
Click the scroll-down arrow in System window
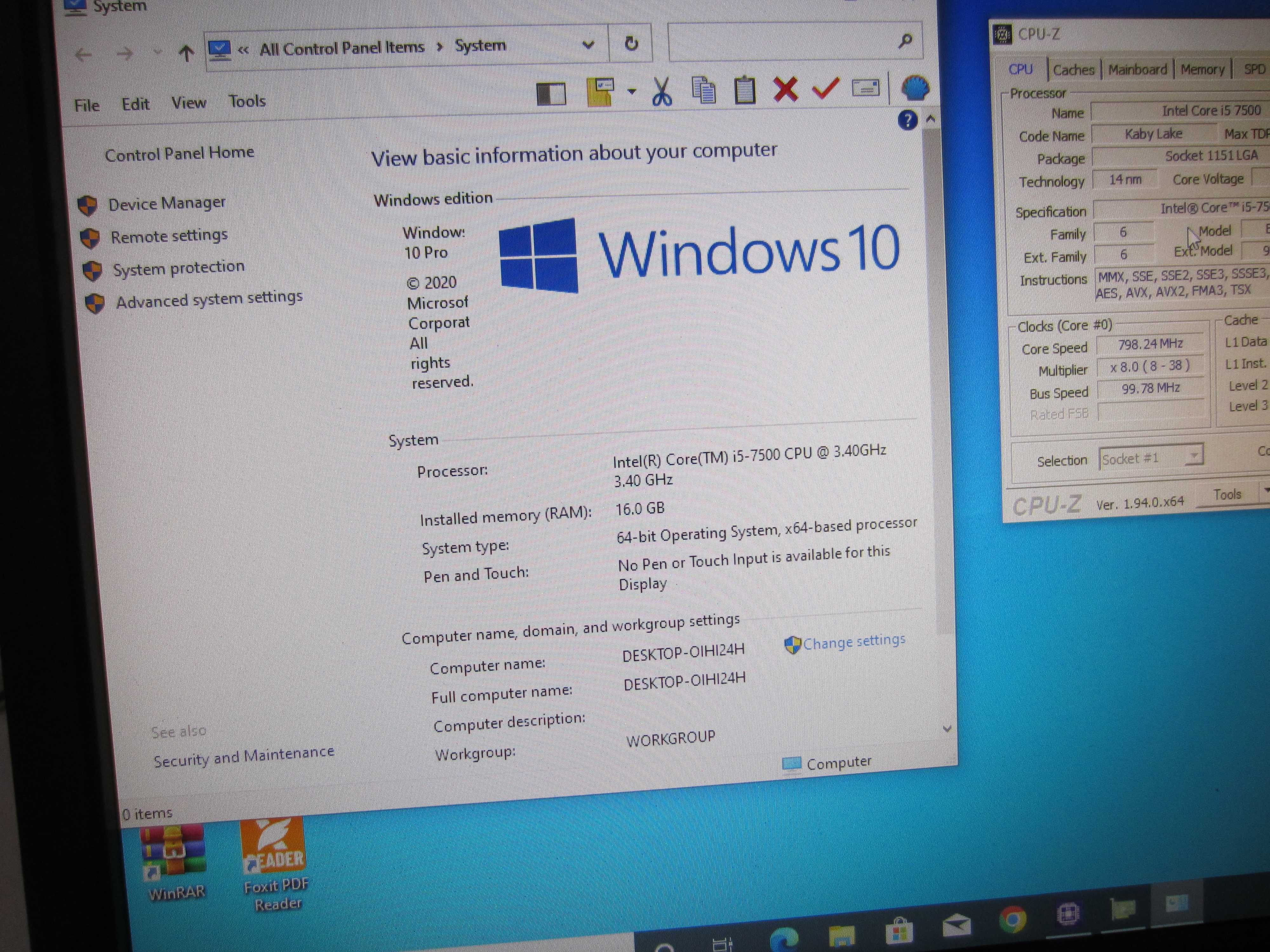point(947,729)
